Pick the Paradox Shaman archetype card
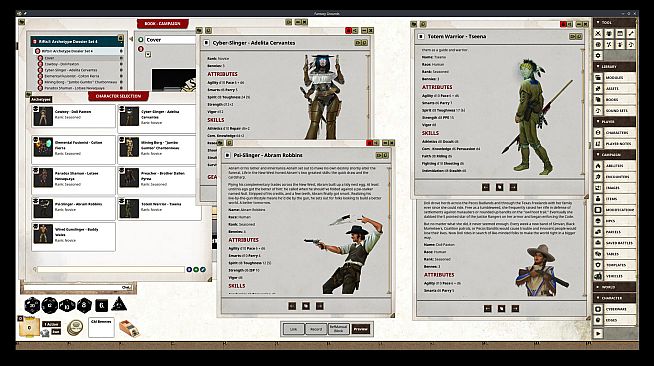 coord(73,179)
